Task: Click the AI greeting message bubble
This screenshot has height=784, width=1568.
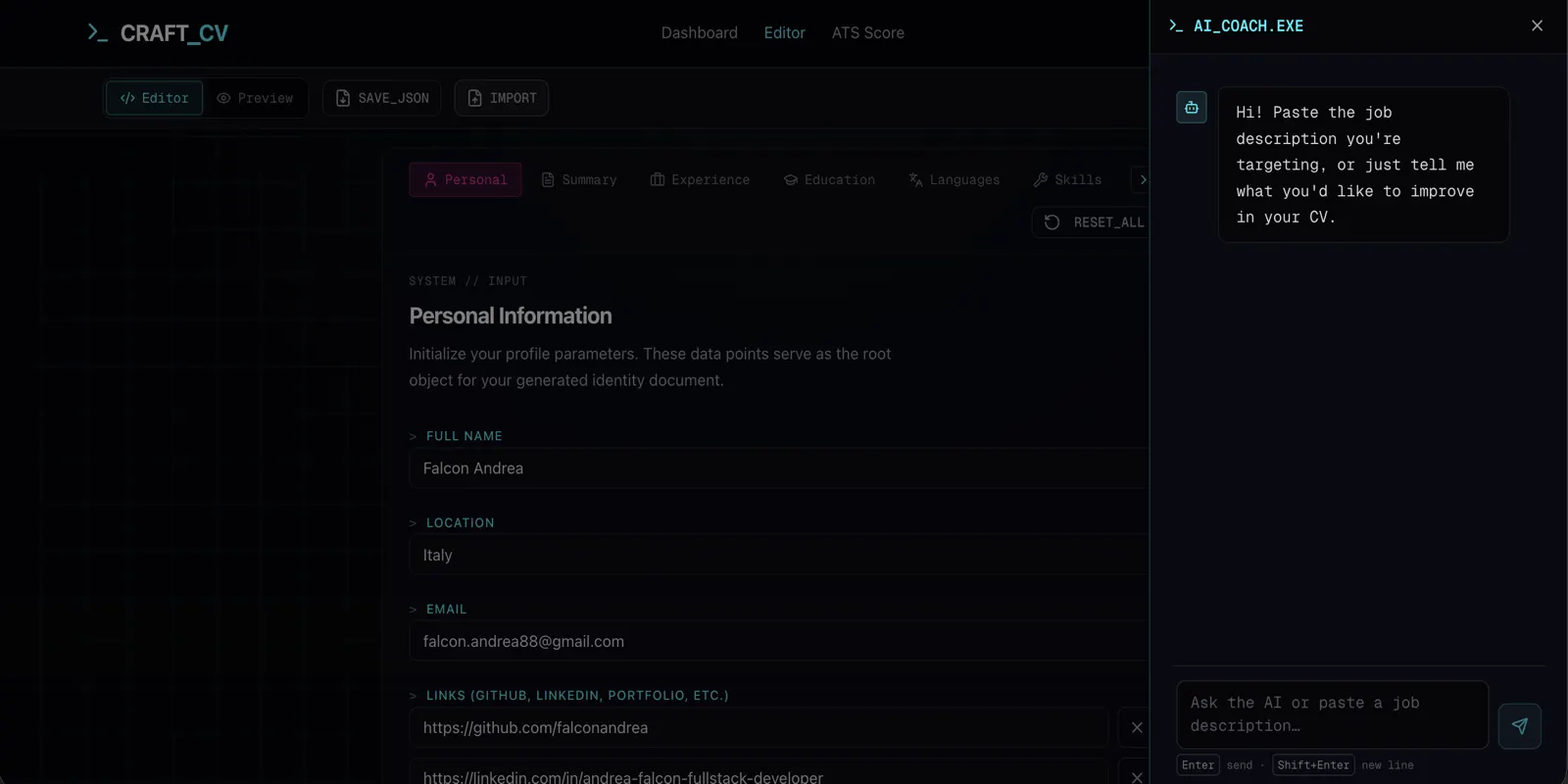Action: (1363, 165)
